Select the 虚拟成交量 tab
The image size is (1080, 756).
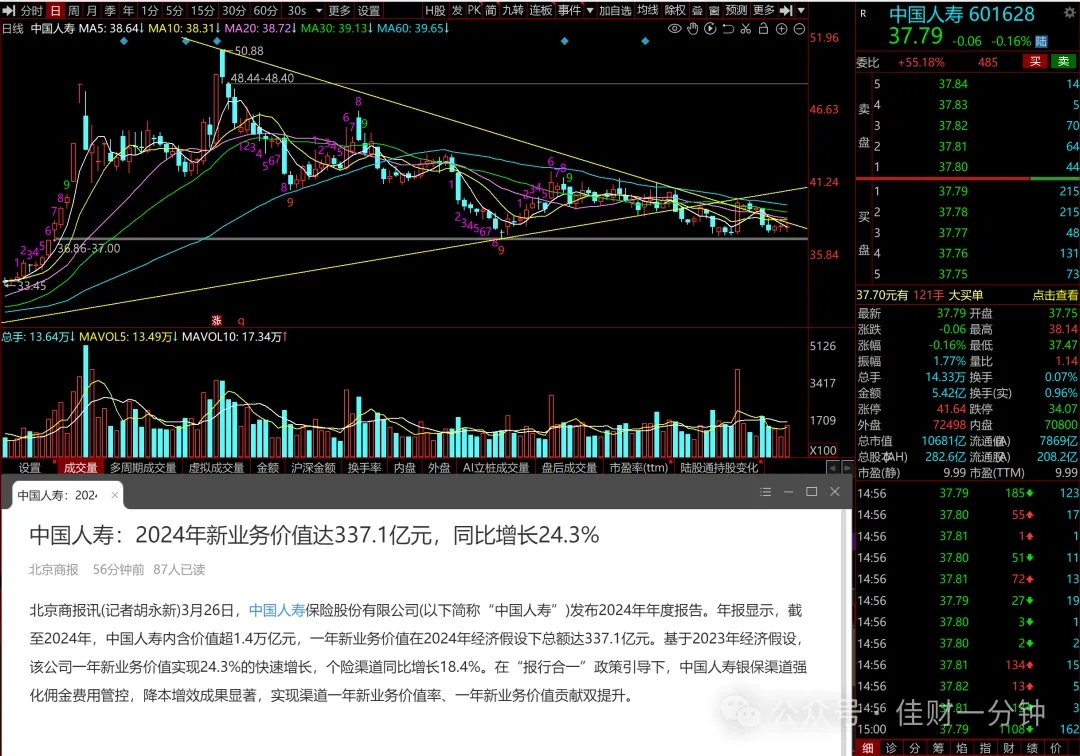[x=216, y=468]
